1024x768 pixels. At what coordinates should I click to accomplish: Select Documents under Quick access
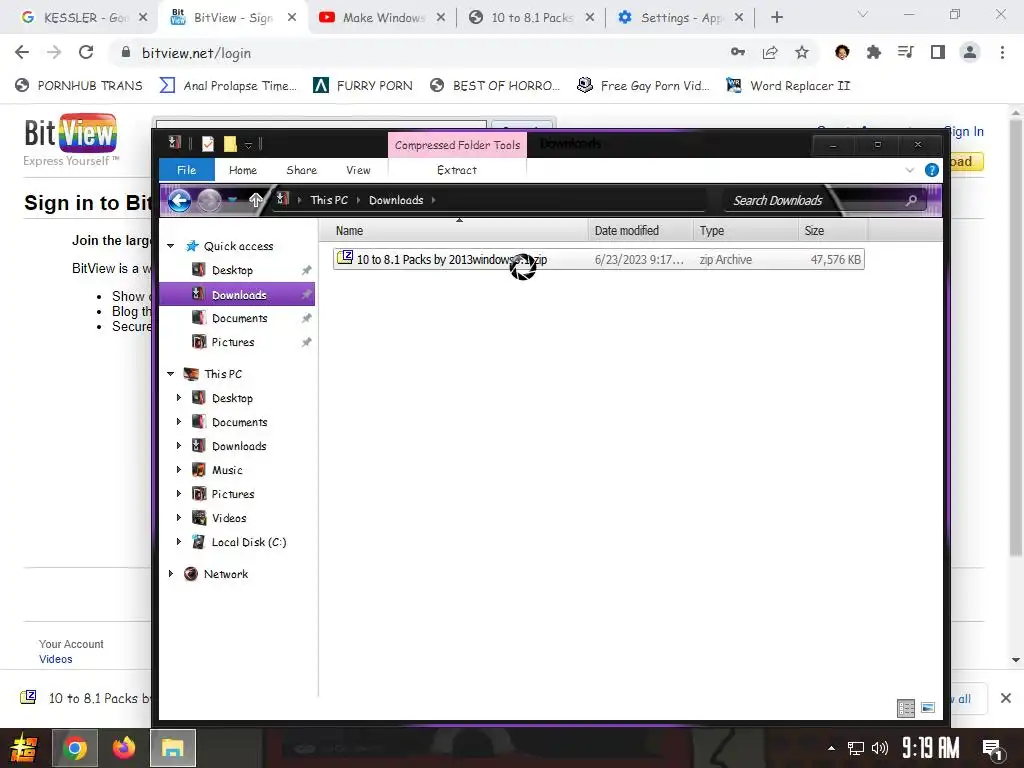coord(237,319)
